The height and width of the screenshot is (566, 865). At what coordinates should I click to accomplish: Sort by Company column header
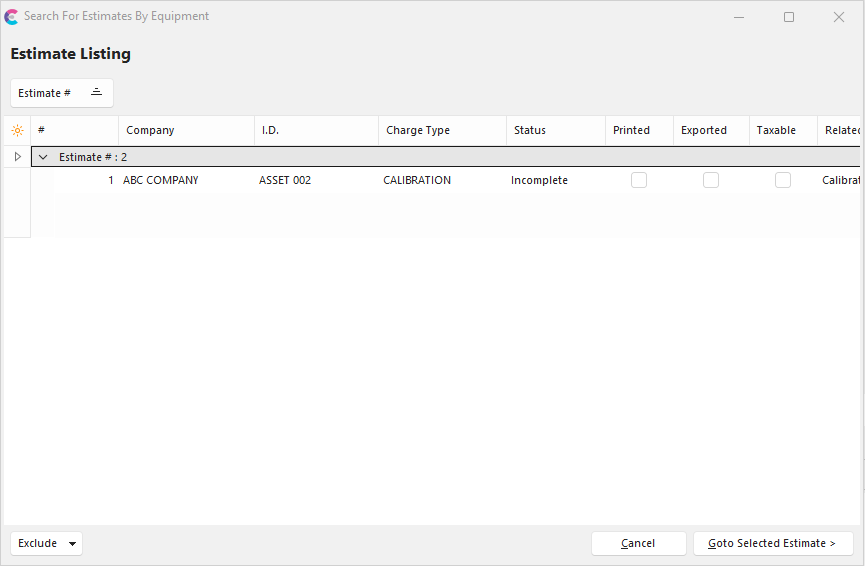coord(150,130)
